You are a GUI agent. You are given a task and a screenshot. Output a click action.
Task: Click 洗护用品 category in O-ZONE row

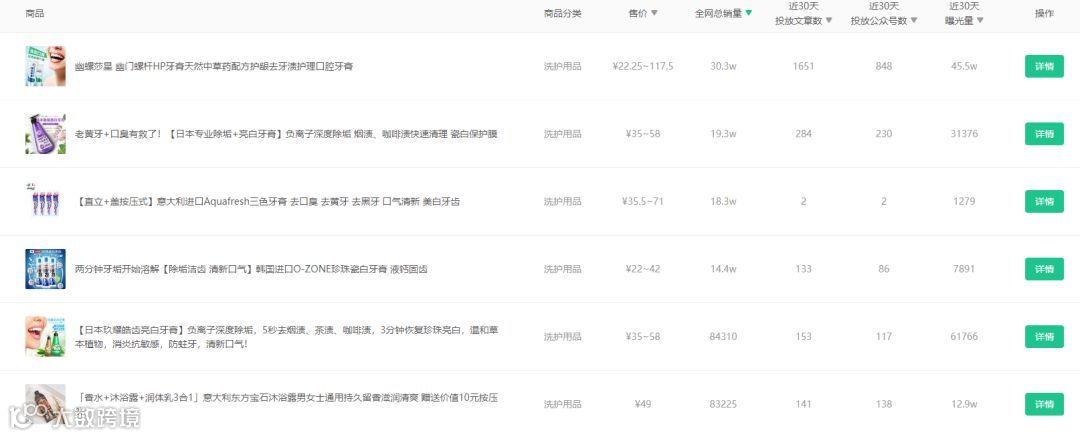(563, 269)
